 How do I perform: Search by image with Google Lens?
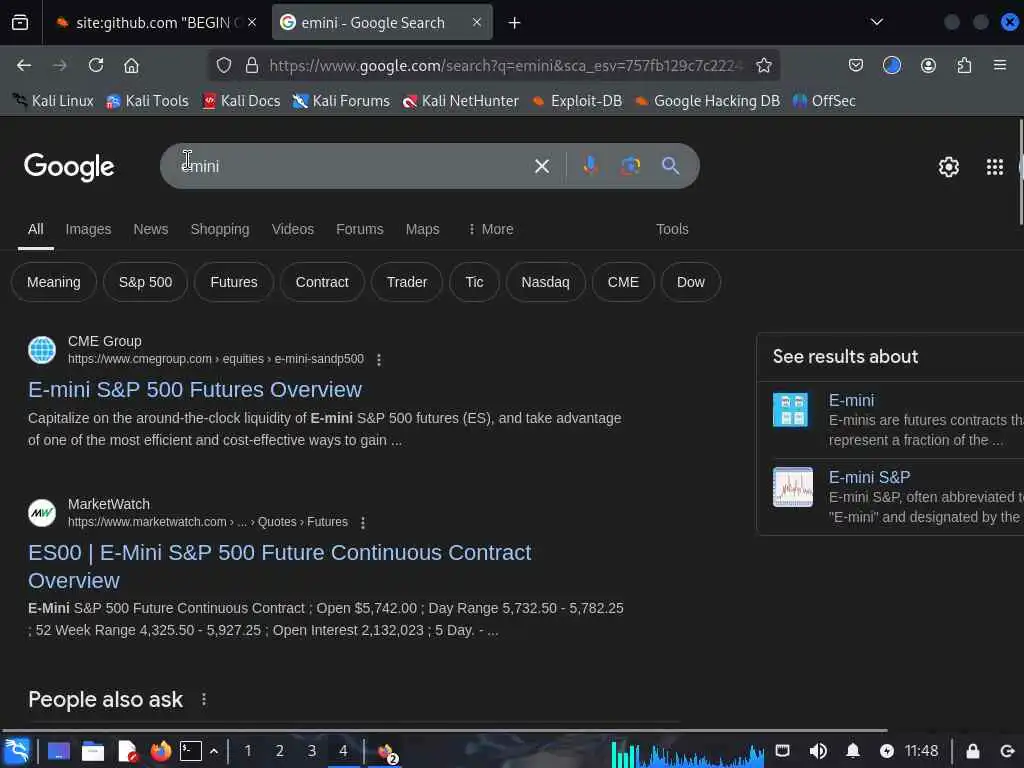point(630,166)
